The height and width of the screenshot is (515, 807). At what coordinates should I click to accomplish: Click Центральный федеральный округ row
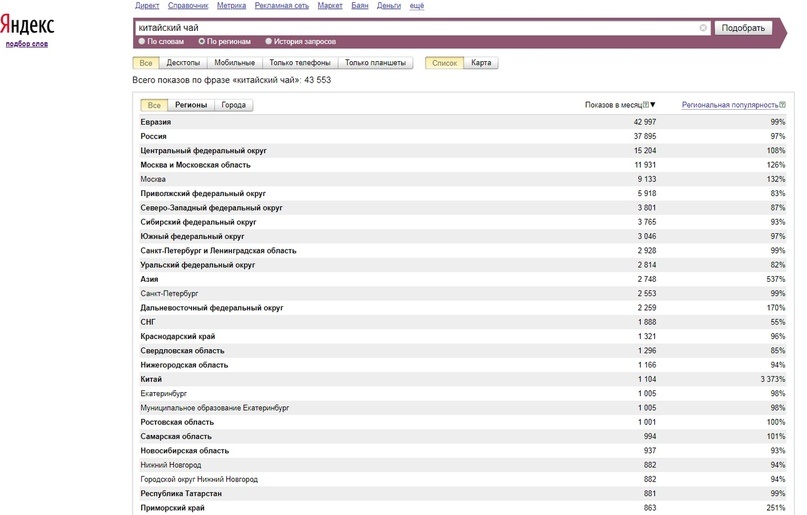coord(463,151)
